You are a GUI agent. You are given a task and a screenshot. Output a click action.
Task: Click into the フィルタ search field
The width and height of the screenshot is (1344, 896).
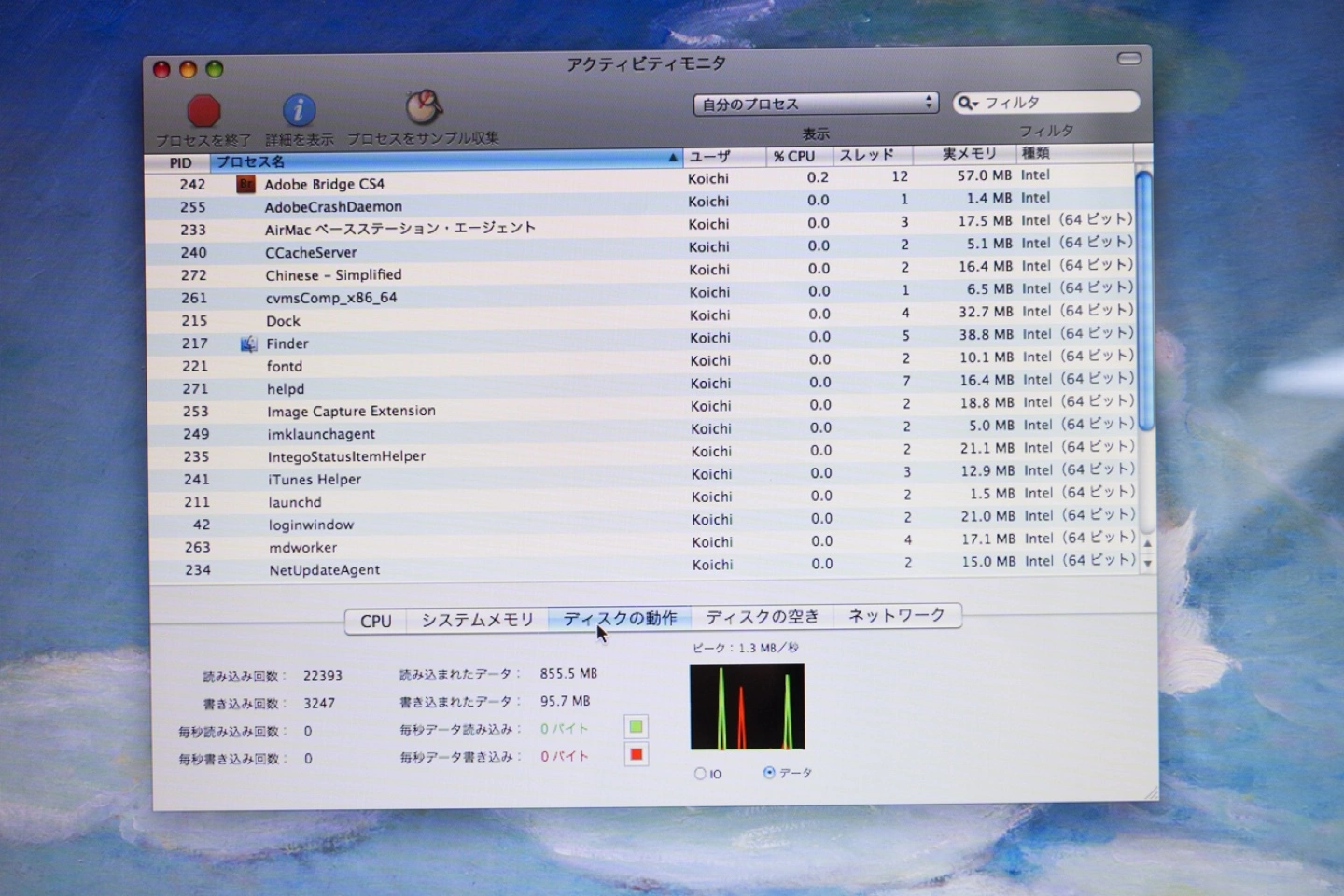(1046, 103)
